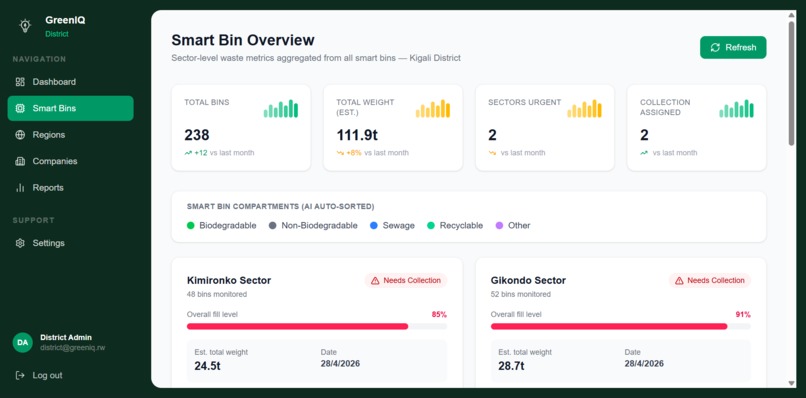Click the Gikondo Sector heading
806x398 pixels.
[x=528, y=281]
